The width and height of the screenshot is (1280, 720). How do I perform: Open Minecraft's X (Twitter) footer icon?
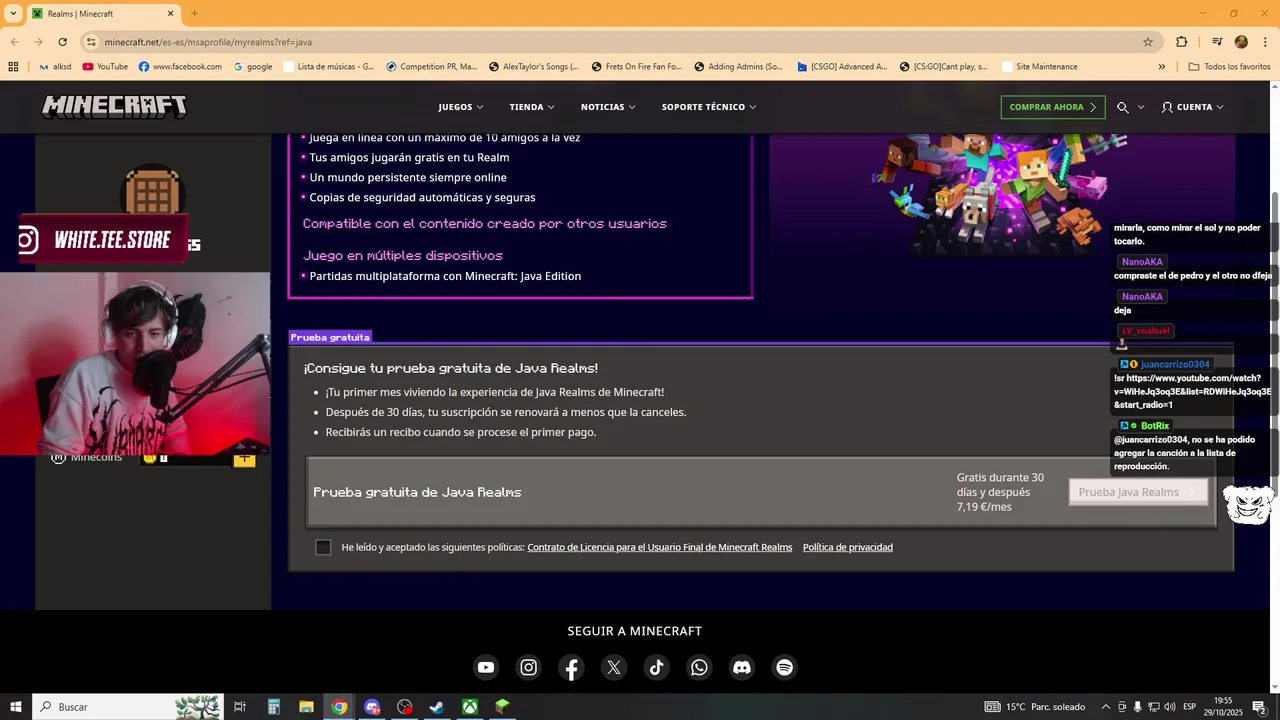click(x=614, y=668)
